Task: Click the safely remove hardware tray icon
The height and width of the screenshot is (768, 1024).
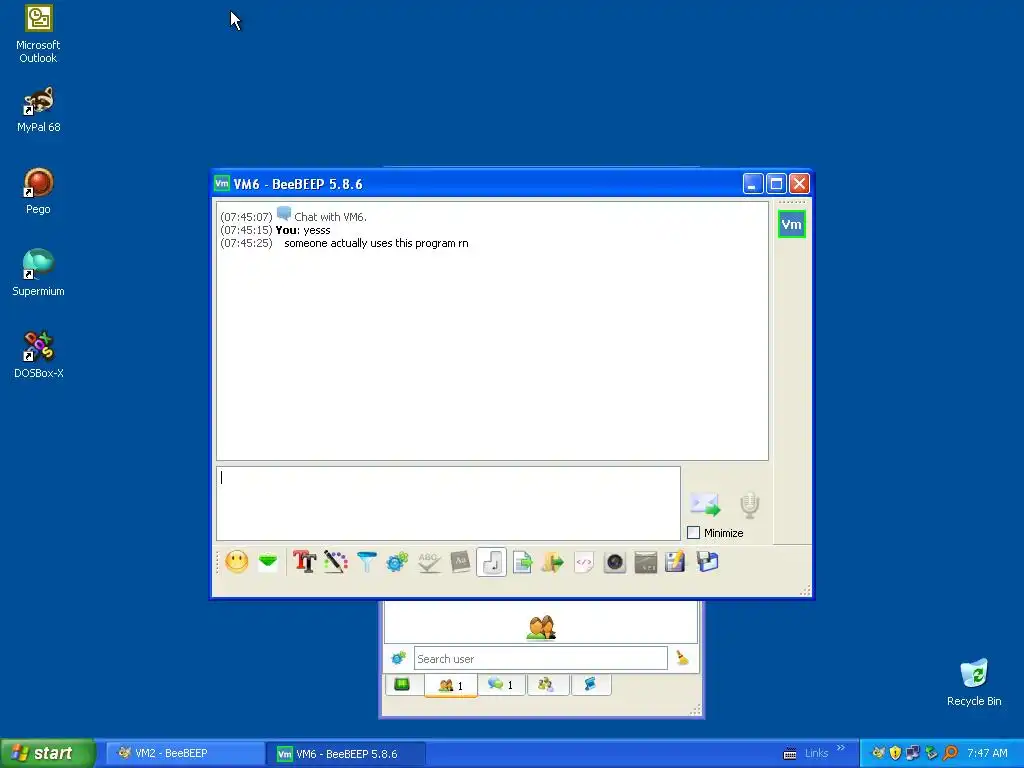Action: point(931,754)
